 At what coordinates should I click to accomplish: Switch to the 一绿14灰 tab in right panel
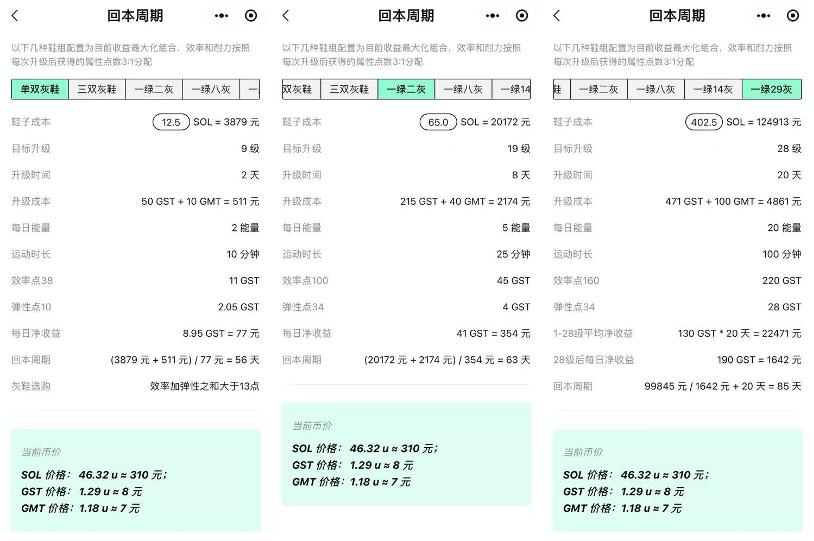click(713, 89)
